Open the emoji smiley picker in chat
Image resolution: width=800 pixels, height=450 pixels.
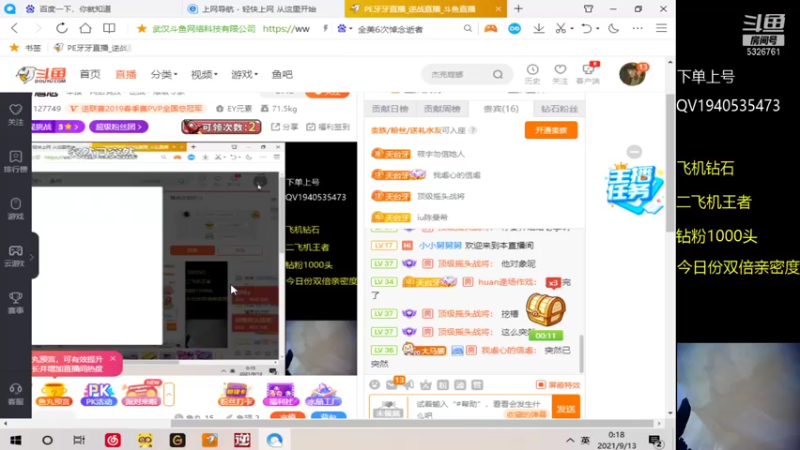[x=375, y=385]
